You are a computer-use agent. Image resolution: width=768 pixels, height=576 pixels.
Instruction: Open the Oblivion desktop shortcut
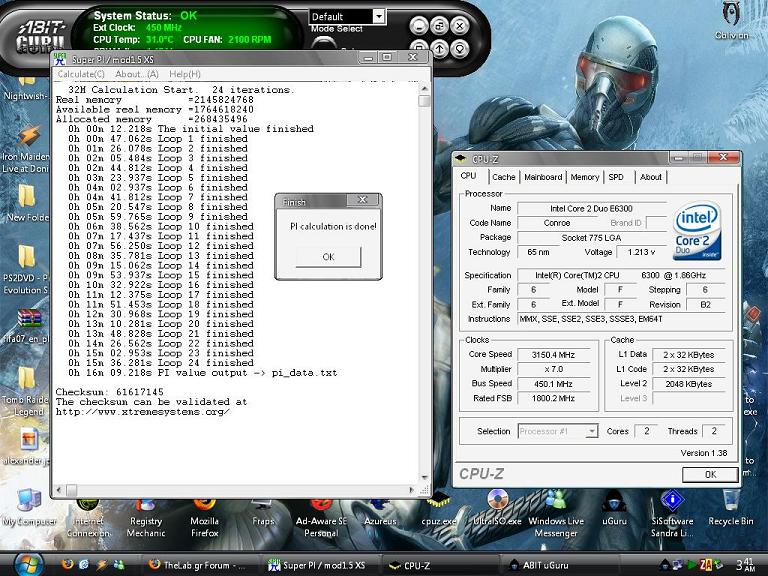point(731,21)
